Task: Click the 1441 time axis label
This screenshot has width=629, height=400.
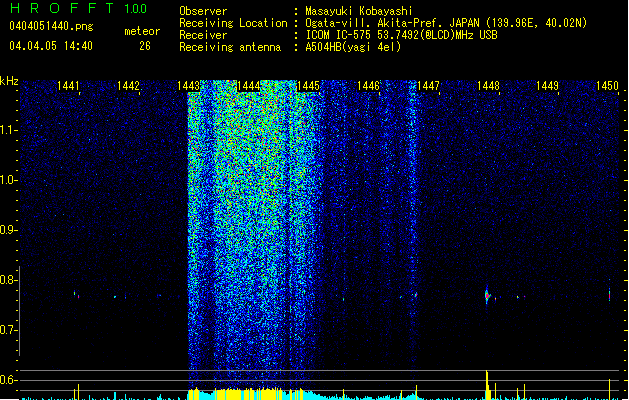Action: coord(68,86)
